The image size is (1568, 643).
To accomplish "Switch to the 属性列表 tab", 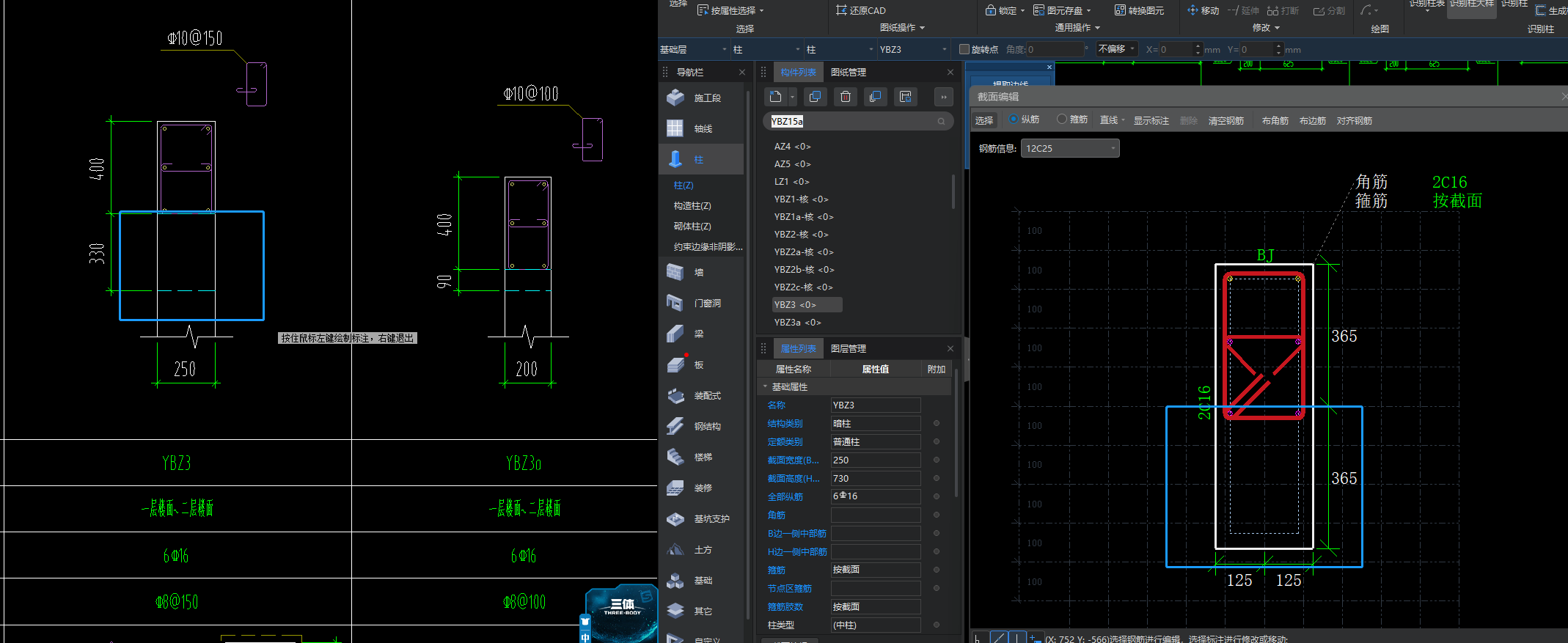I will tap(798, 348).
